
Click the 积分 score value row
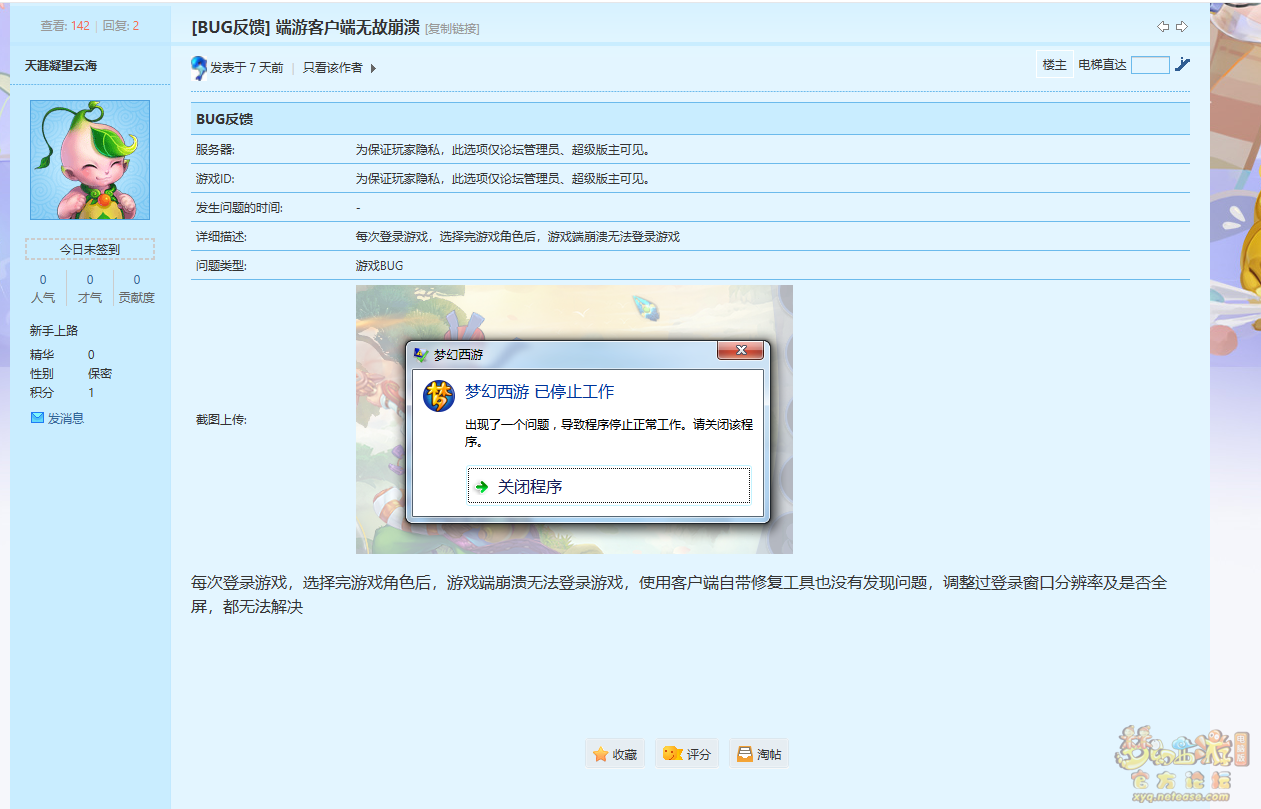(62, 393)
